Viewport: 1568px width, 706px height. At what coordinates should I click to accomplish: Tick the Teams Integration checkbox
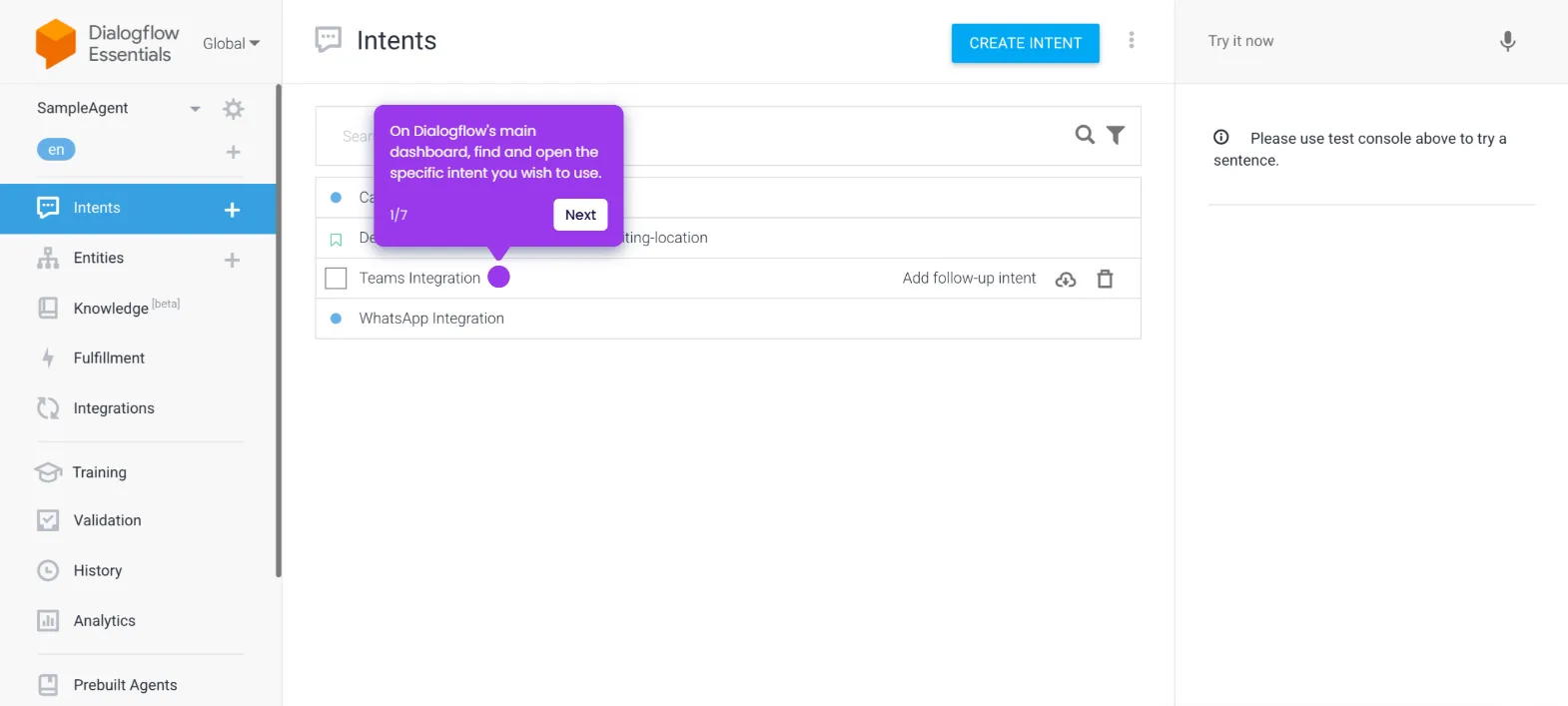pos(336,278)
